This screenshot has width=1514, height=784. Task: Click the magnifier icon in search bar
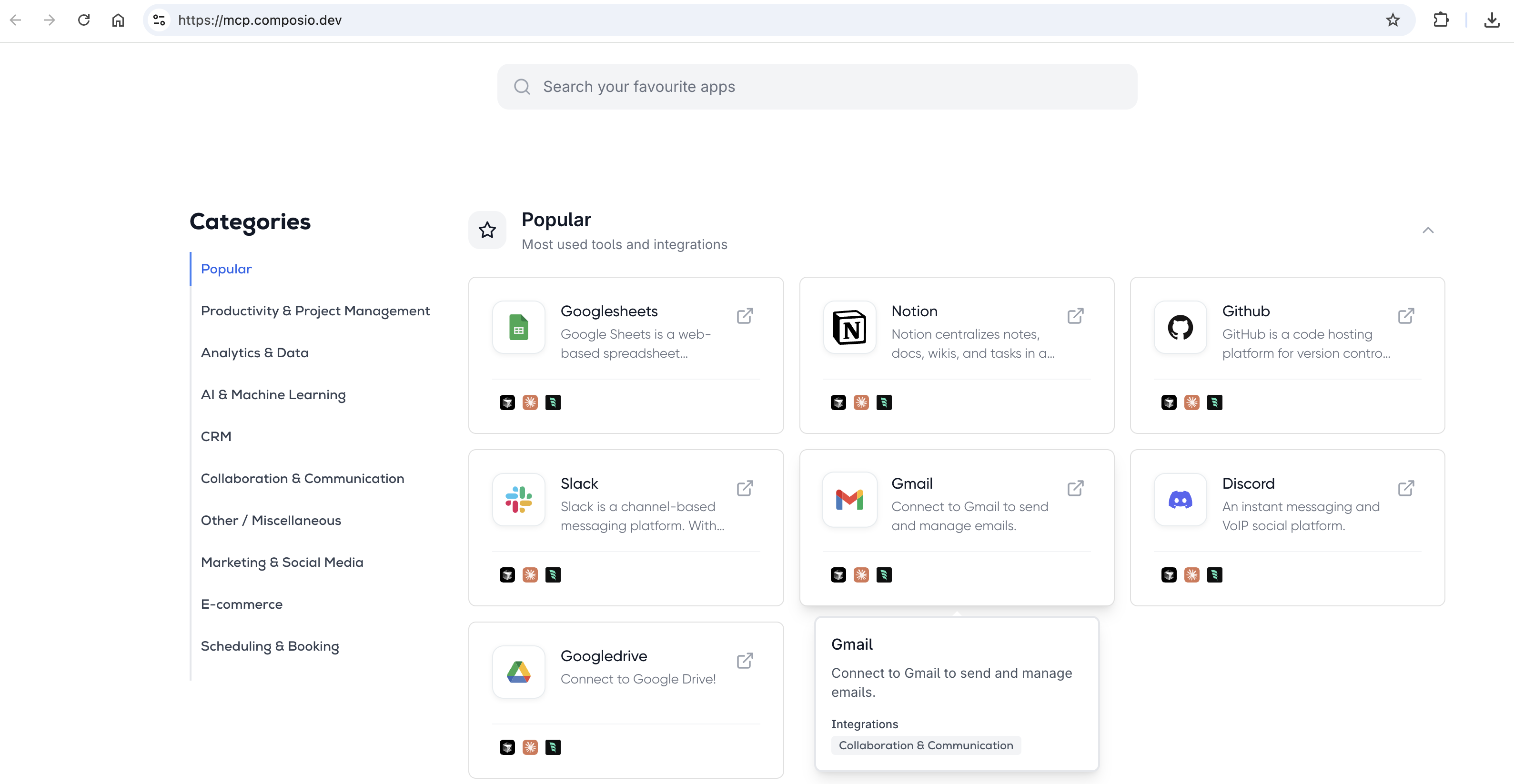[522, 86]
